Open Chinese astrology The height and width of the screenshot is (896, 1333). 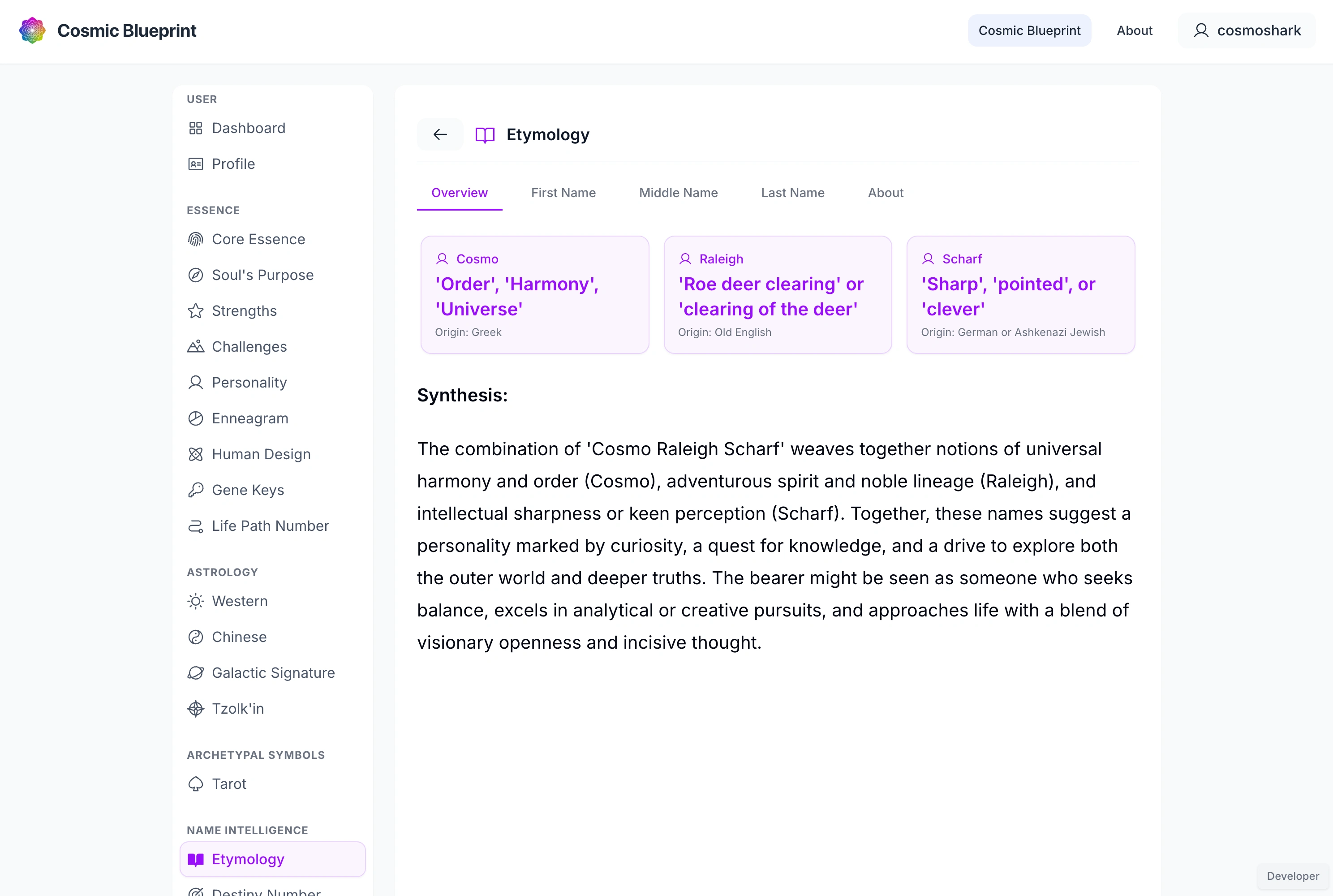(x=272, y=637)
